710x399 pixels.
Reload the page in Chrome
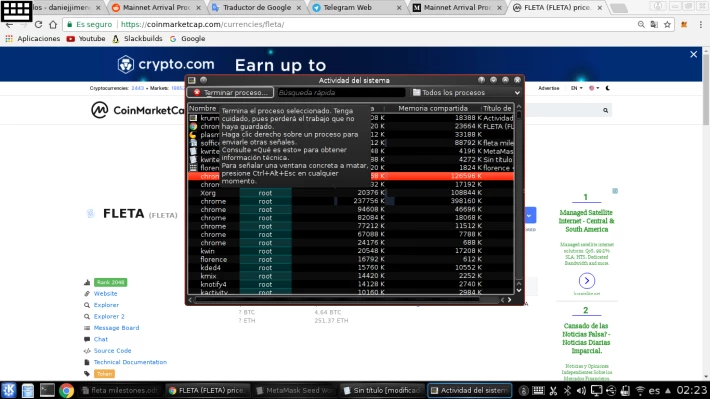coord(38,24)
